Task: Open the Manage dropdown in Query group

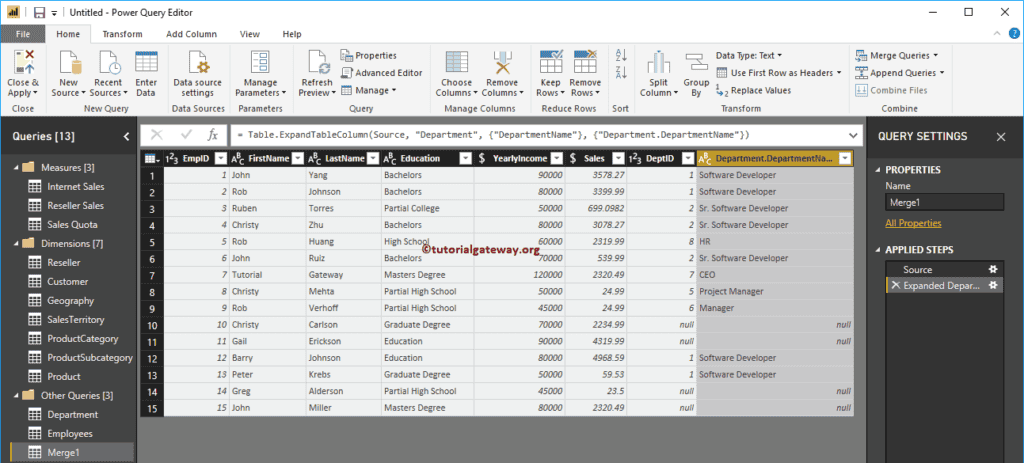Action: click(x=369, y=90)
